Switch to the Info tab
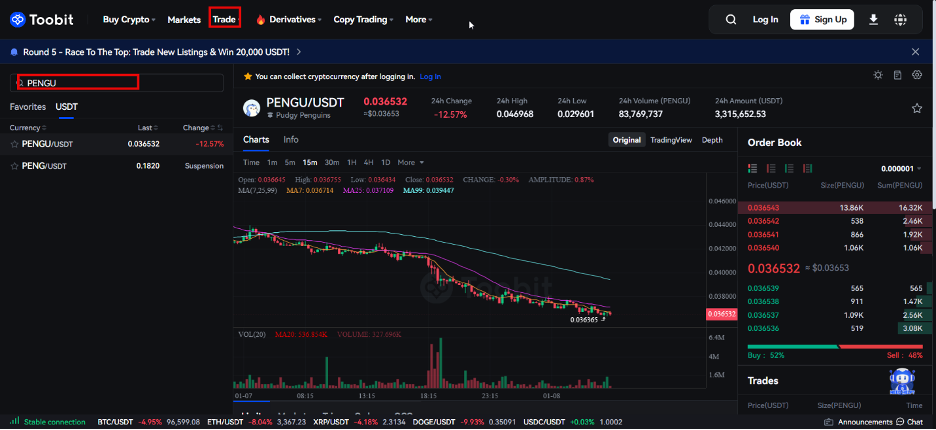Screen dimensions: 936x430 291,140
